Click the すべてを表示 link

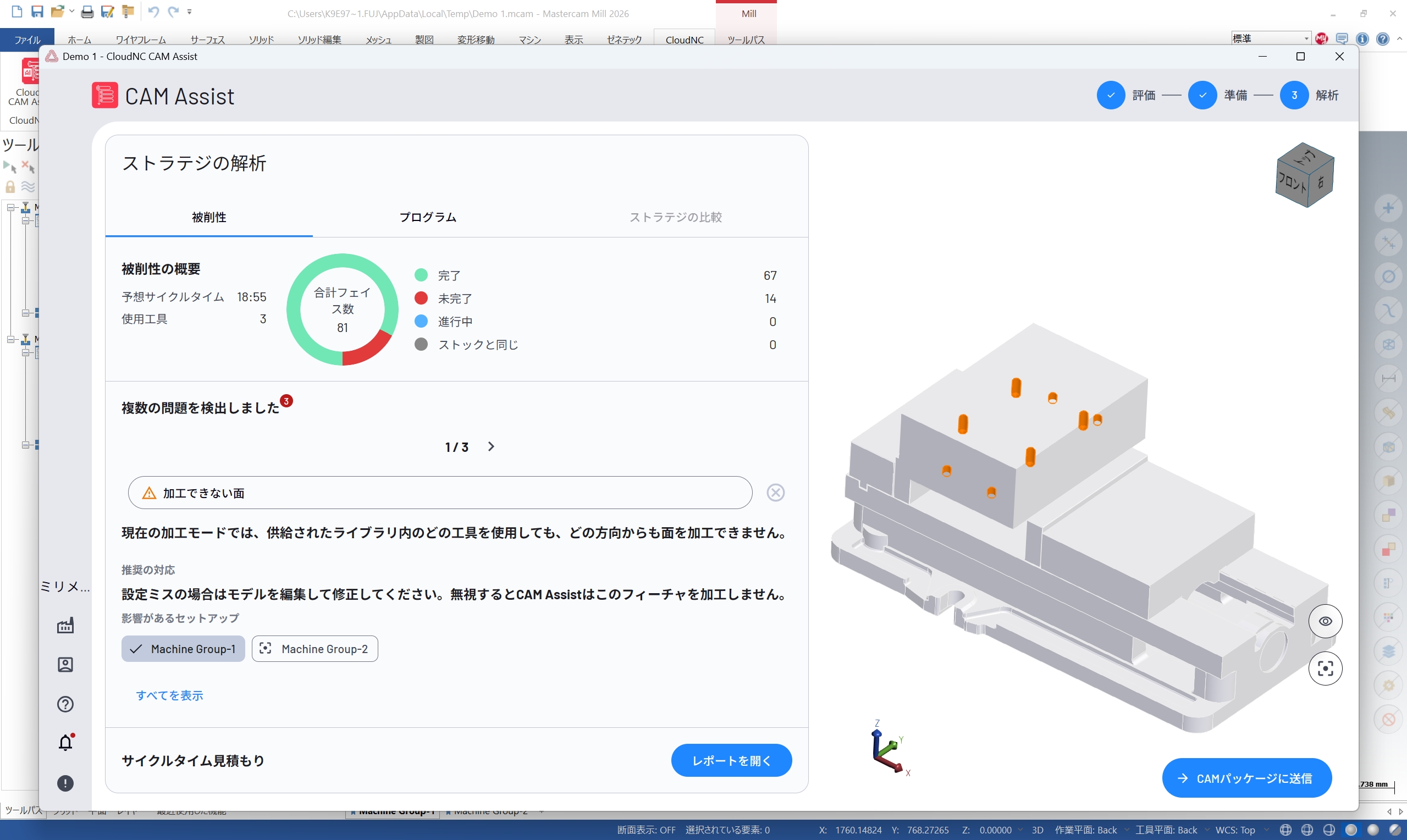[169, 695]
